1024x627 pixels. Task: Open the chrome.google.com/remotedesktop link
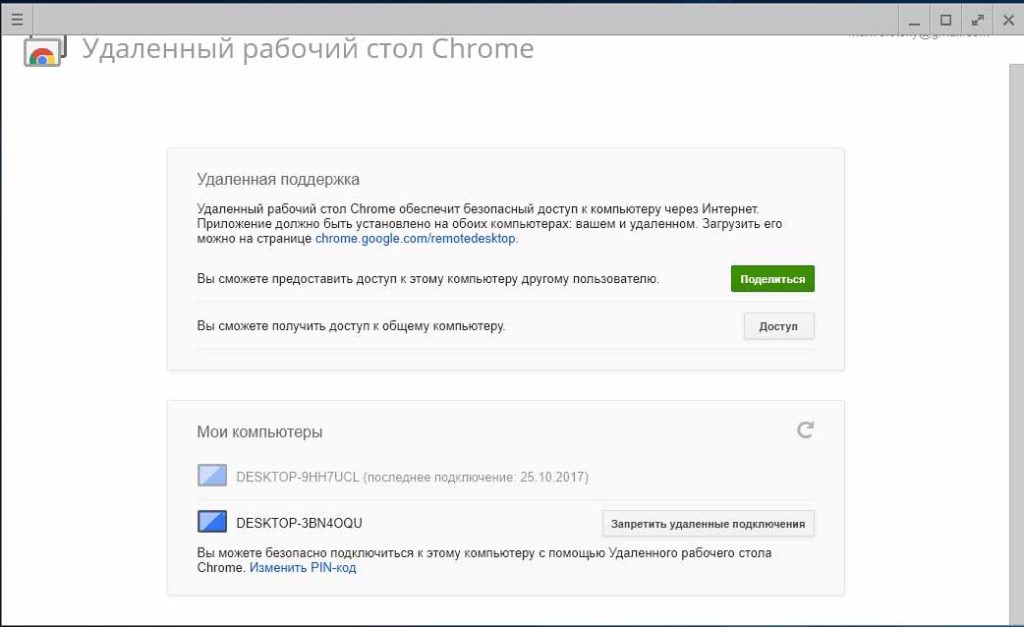(x=416, y=239)
